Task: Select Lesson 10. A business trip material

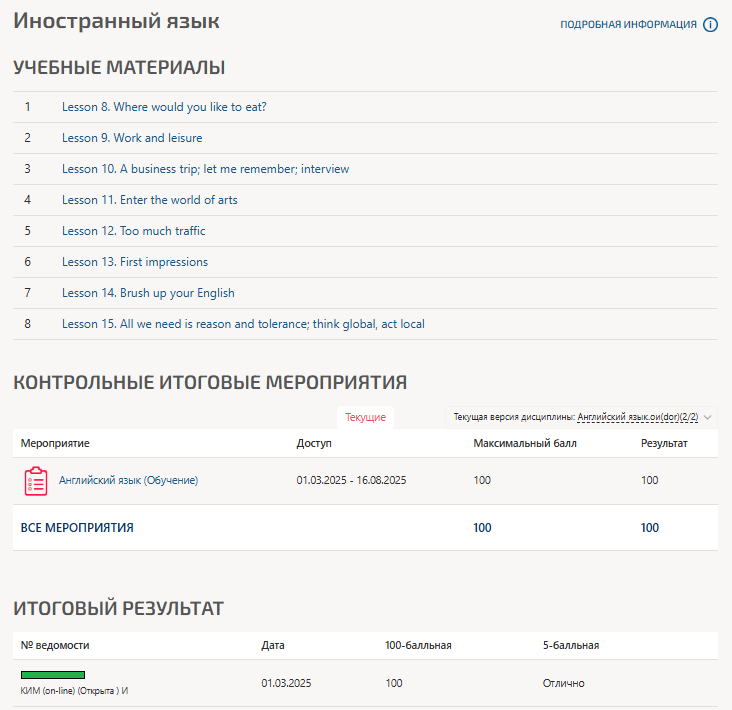Action: (x=205, y=169)
